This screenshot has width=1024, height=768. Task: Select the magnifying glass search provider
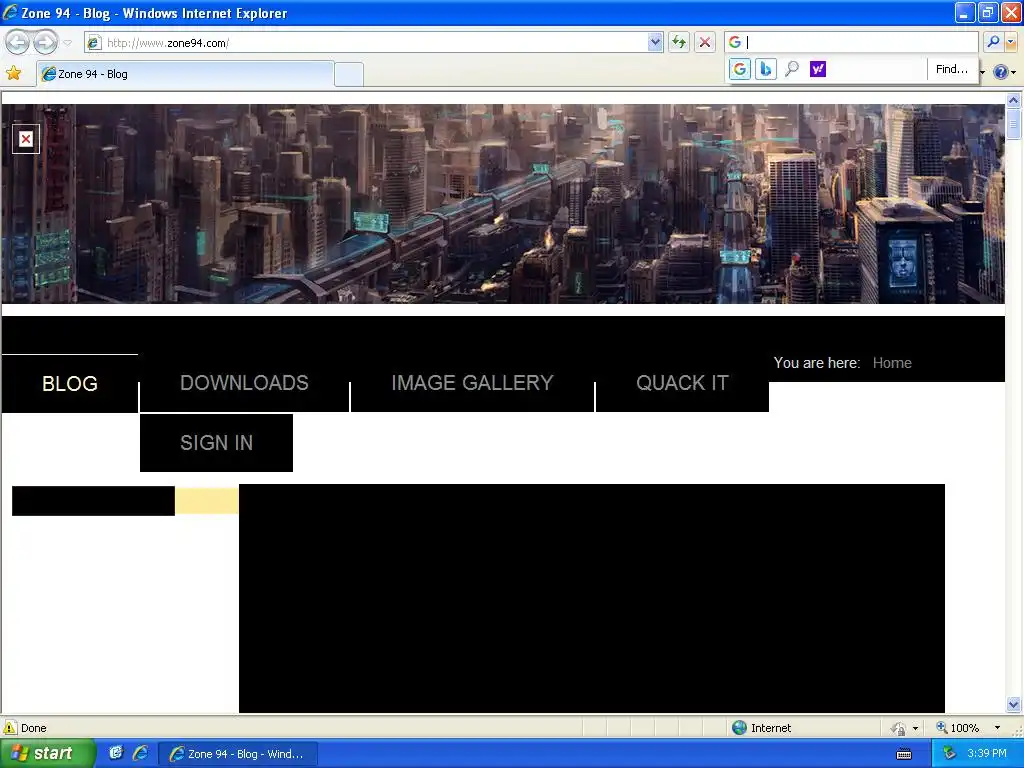[x=792, y=69]
